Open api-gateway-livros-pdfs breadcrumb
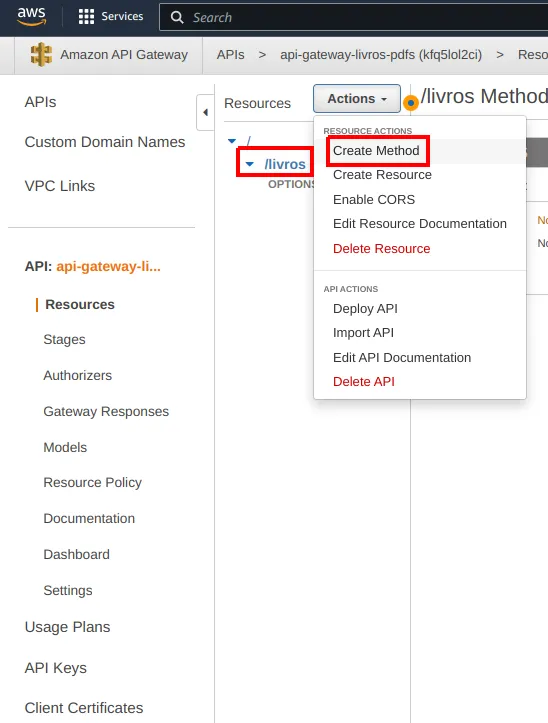This screenshot has width=548, height=723. [x=381, y=54]
